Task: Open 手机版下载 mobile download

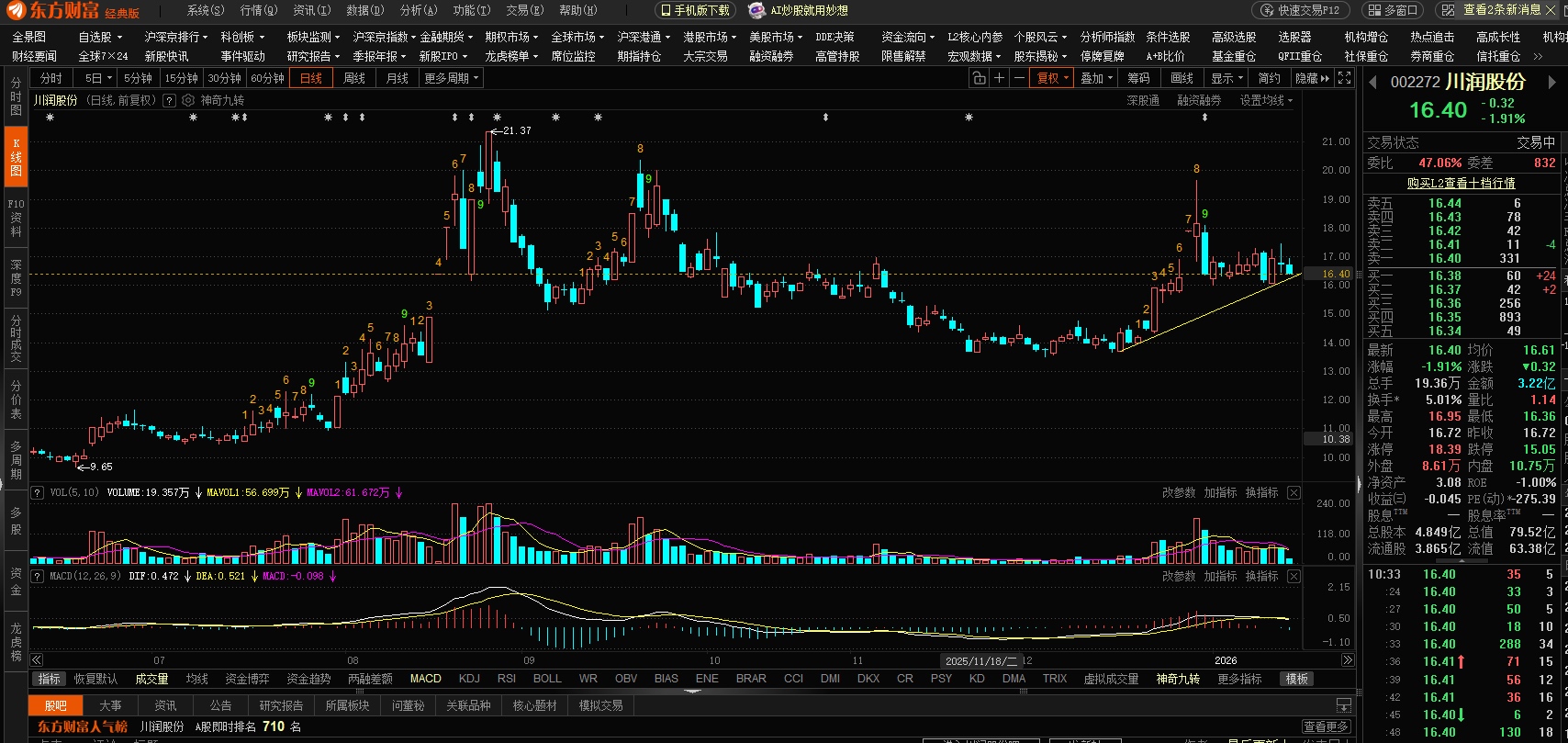Action: [x=695, y=10]
